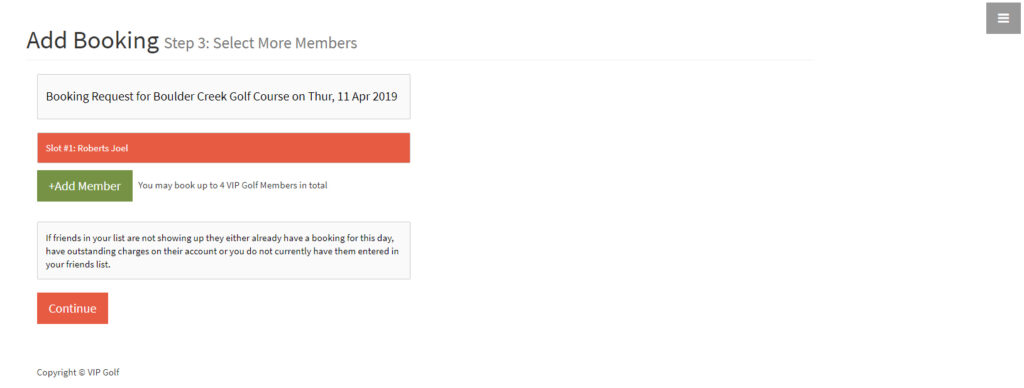Select the Slot #1 Roberts Joel bar

tap(223, 148)
